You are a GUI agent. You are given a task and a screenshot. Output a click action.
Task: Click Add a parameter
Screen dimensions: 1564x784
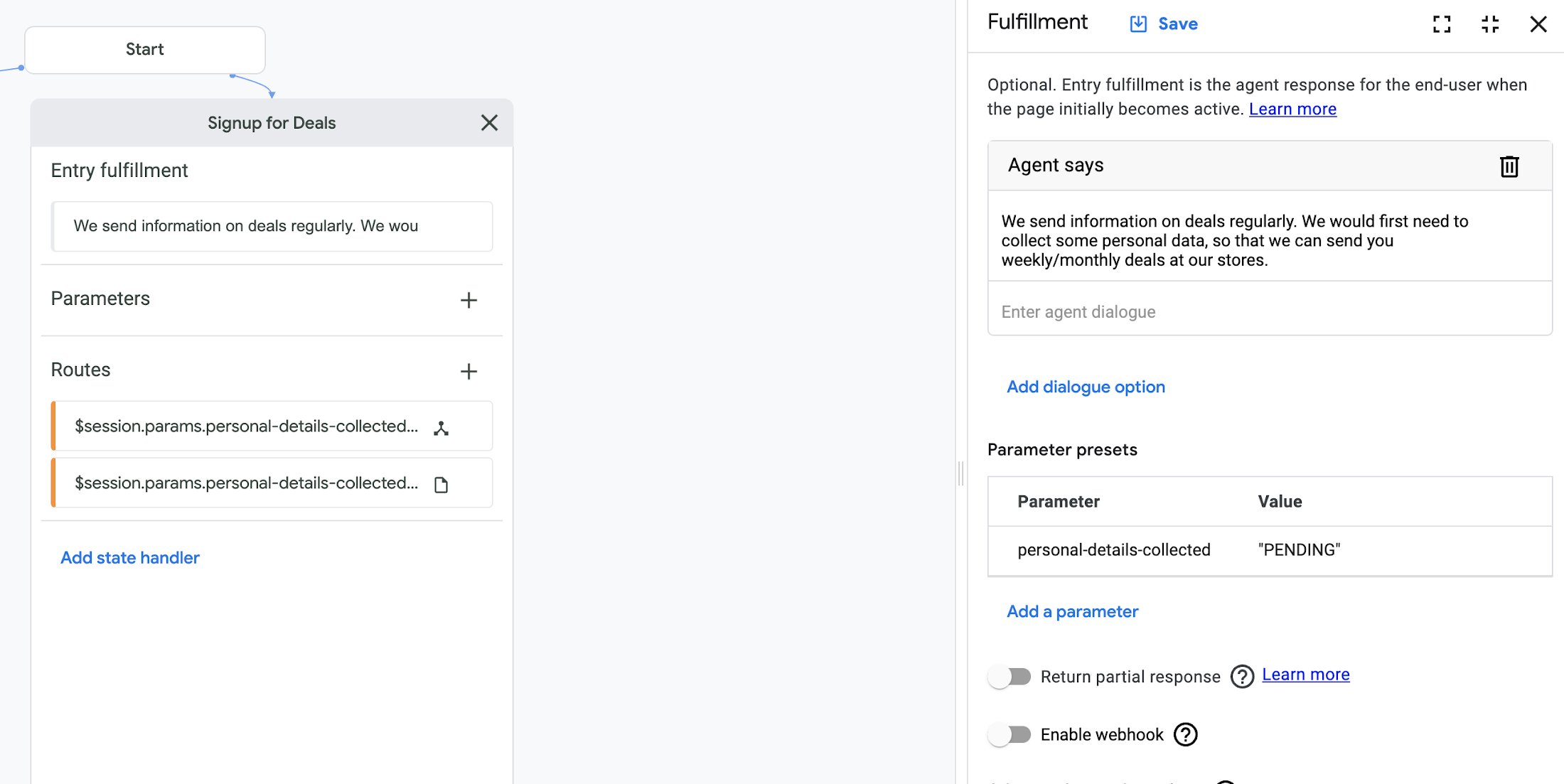coord(1072,611)
